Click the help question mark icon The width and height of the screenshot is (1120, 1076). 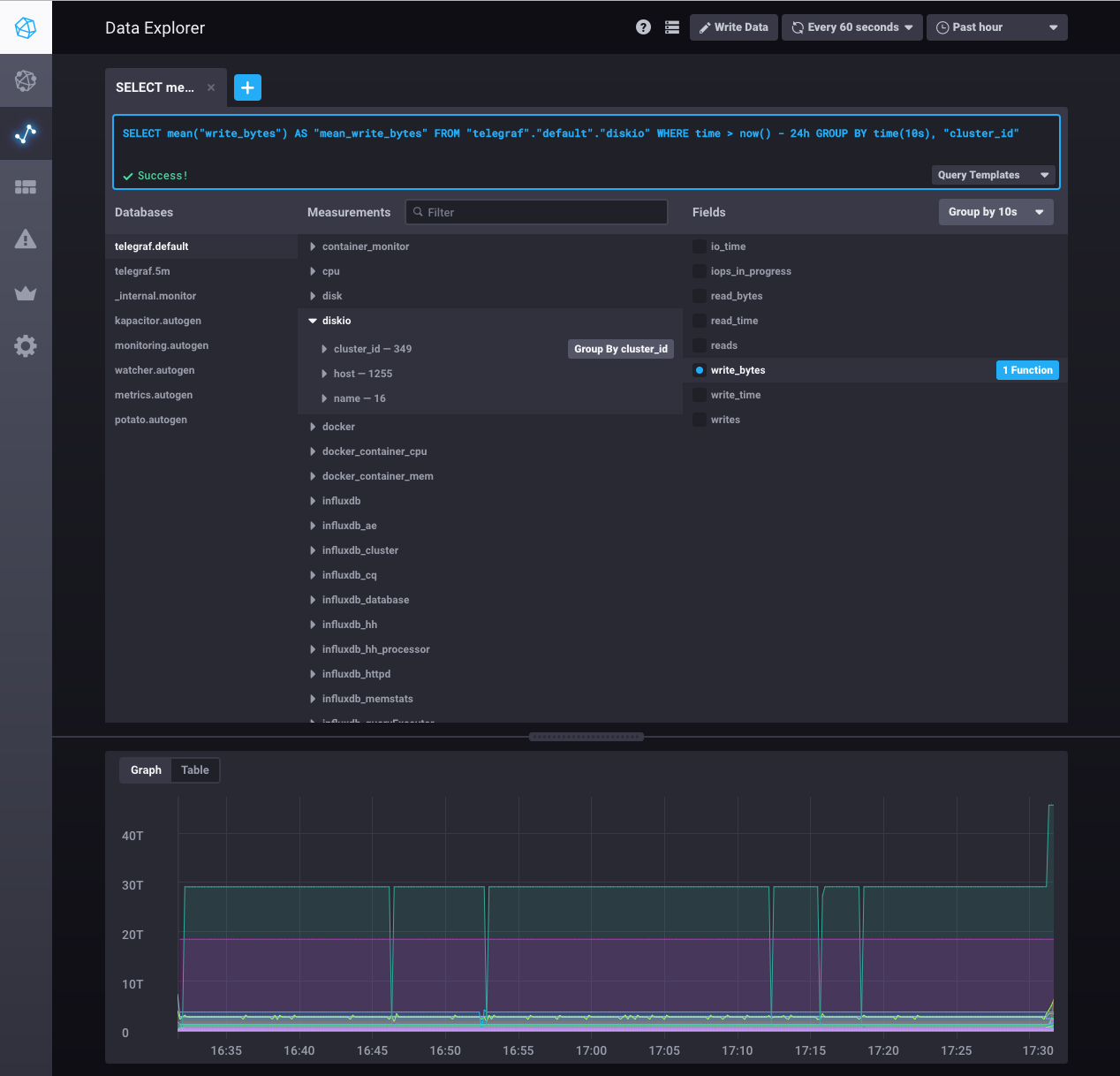(x=643, y=27)
